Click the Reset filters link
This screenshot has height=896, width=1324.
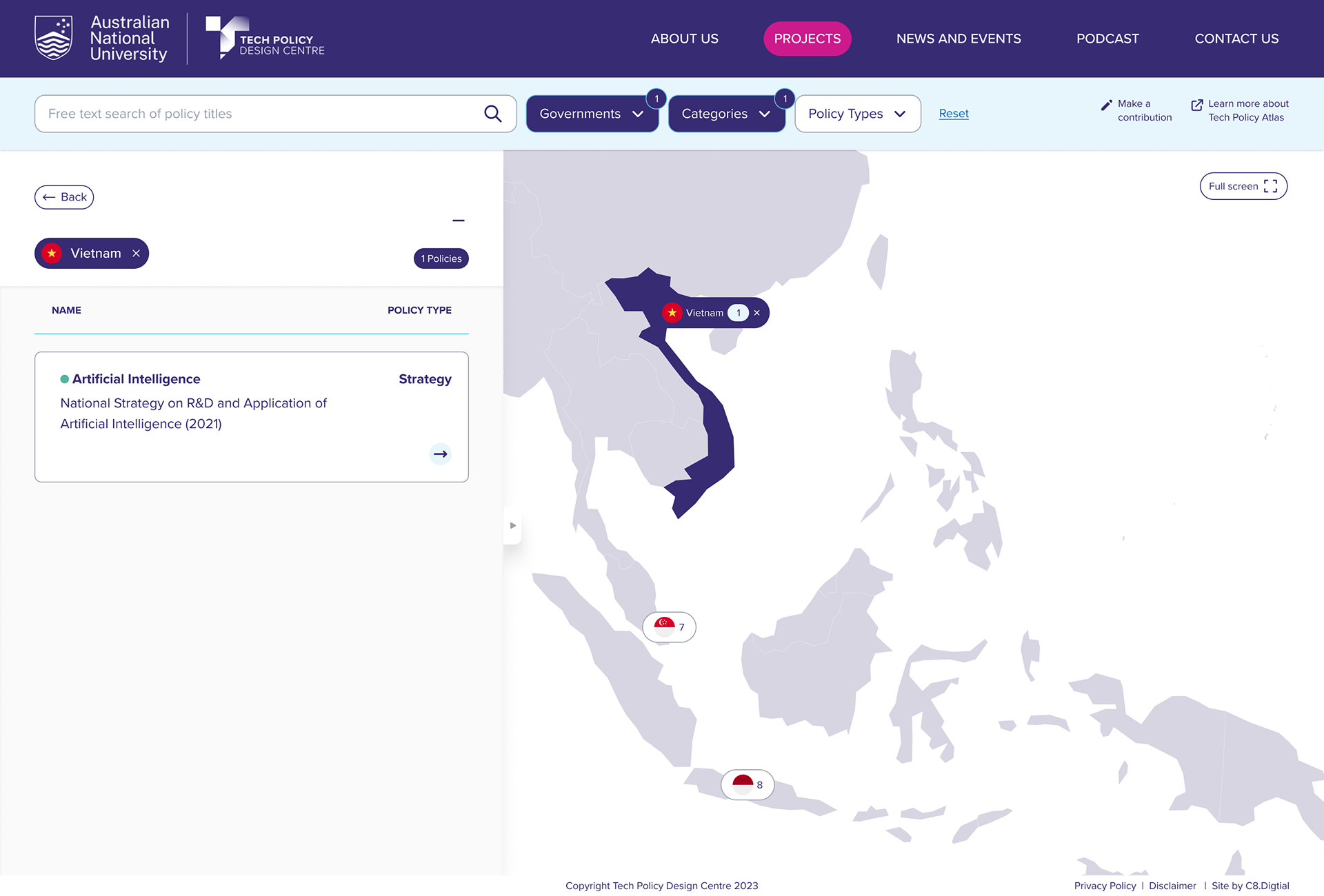click(954, 114)
